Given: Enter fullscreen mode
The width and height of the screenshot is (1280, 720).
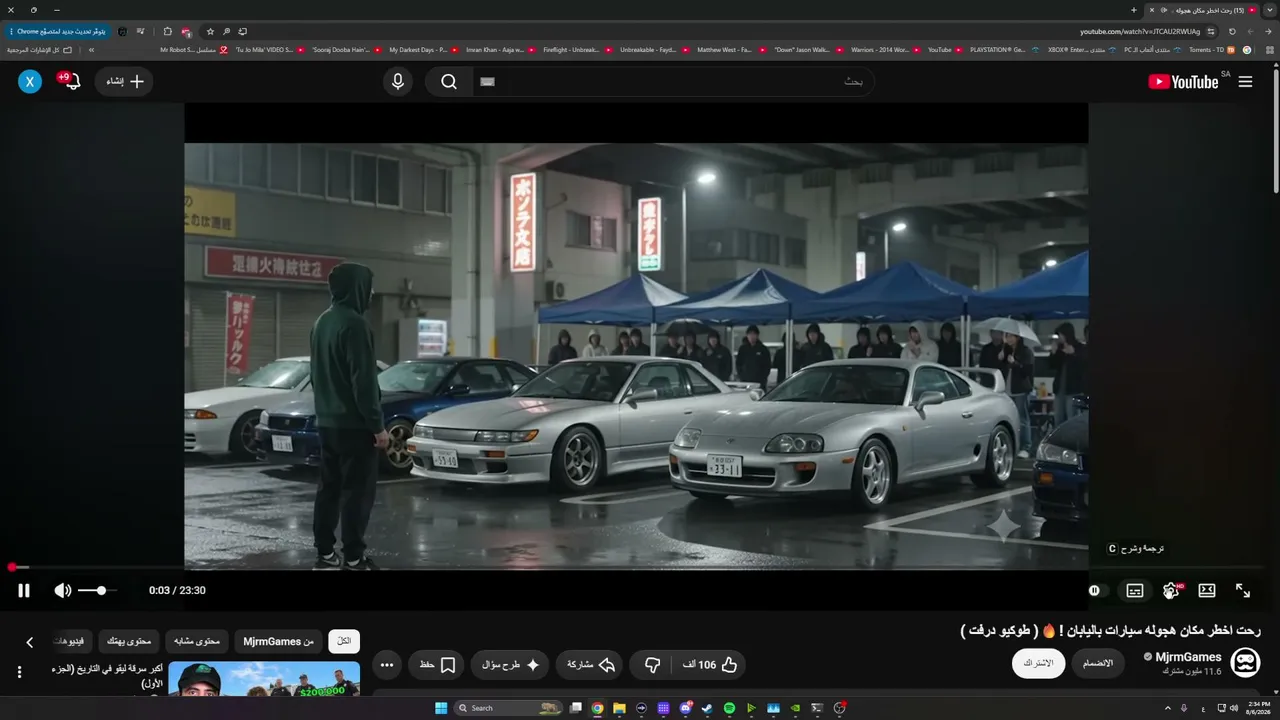Looking at the screenshot, I should pos(1243,591).
